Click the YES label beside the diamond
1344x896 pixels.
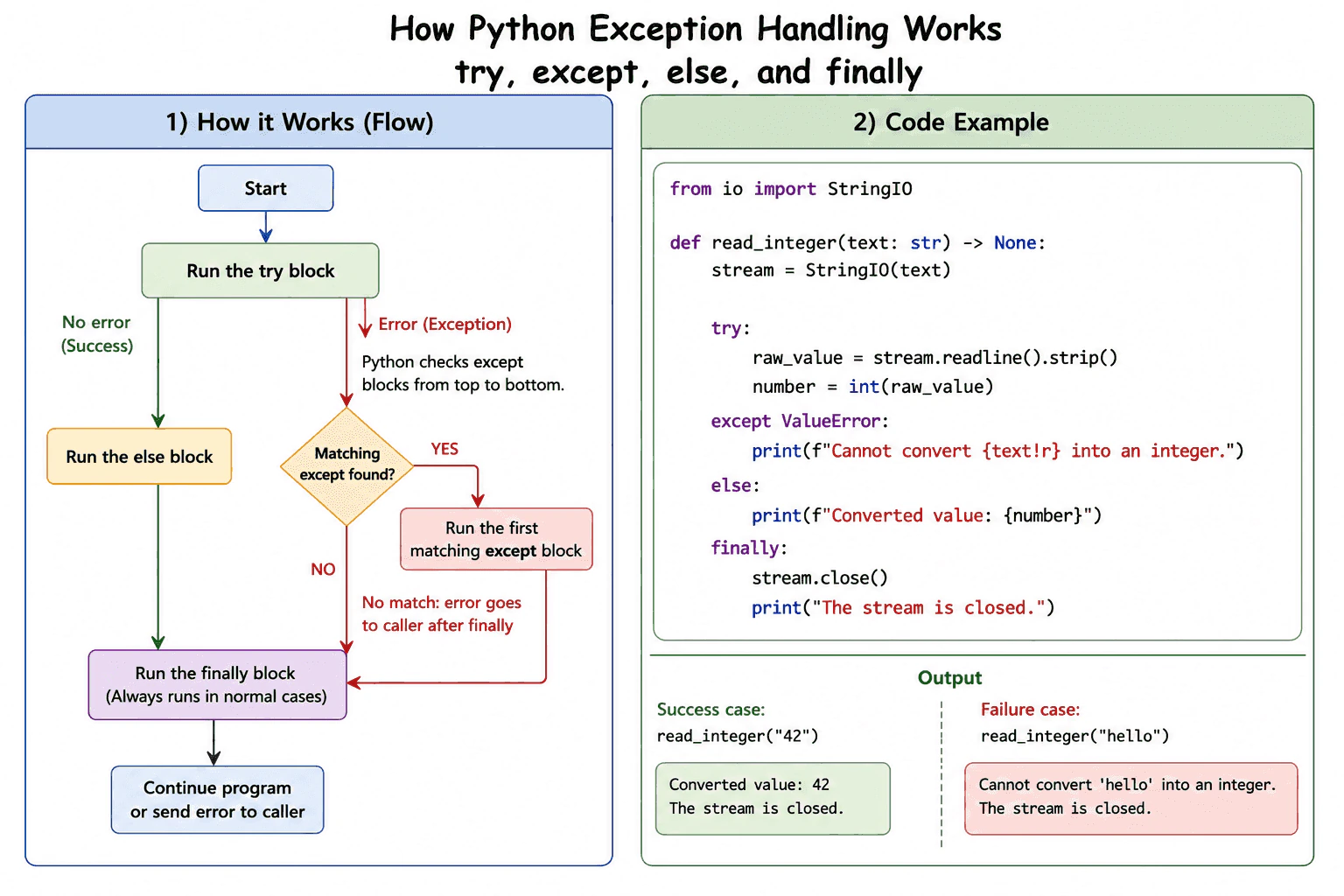444,449
